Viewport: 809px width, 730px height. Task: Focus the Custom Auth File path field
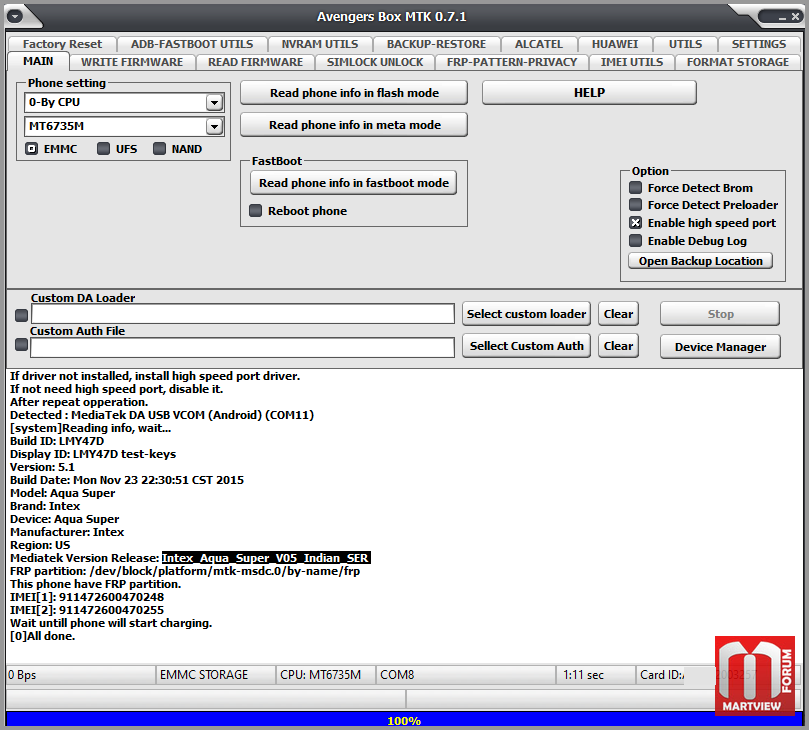pyautogui.click(x=242, y=348)
